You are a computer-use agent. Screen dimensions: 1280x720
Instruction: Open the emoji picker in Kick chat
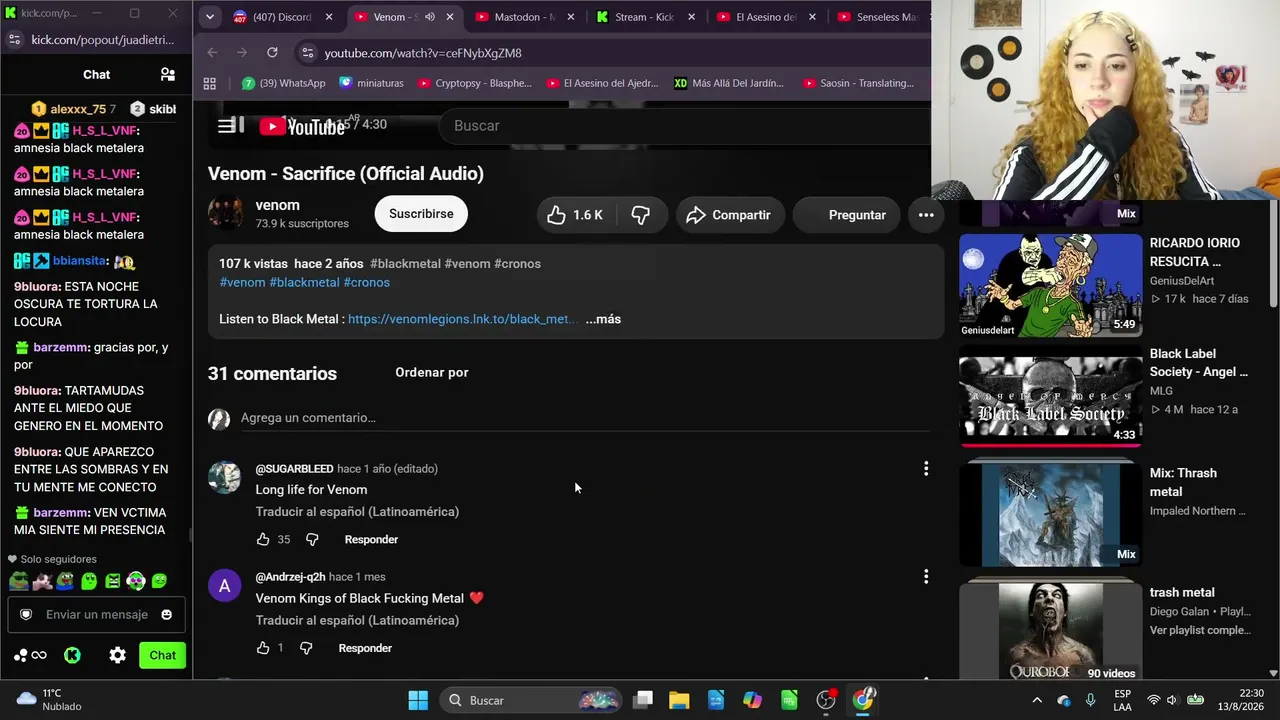167,615
